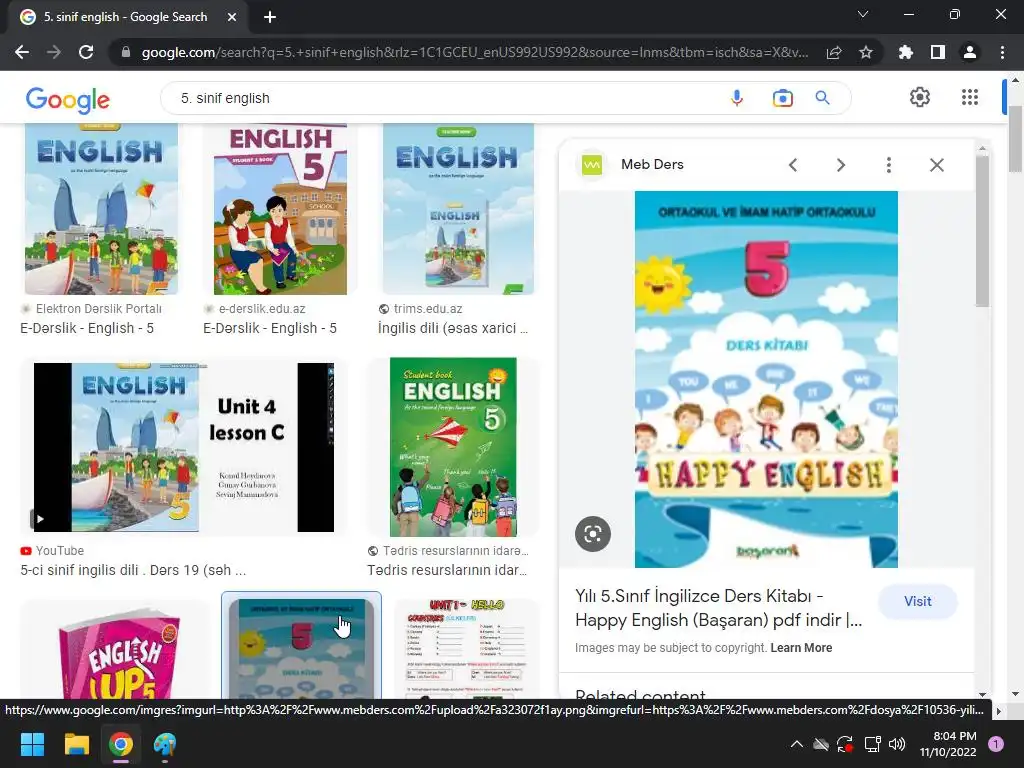Open more options in preview panel

[x=888, y=165]
